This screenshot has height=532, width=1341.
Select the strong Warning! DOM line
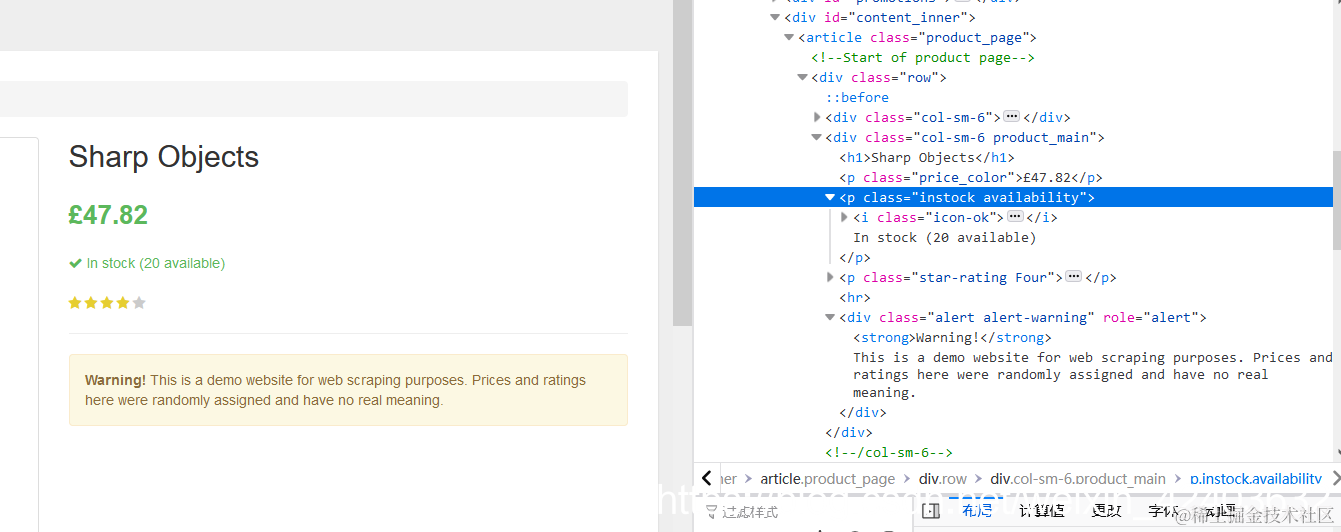point(952,337)
